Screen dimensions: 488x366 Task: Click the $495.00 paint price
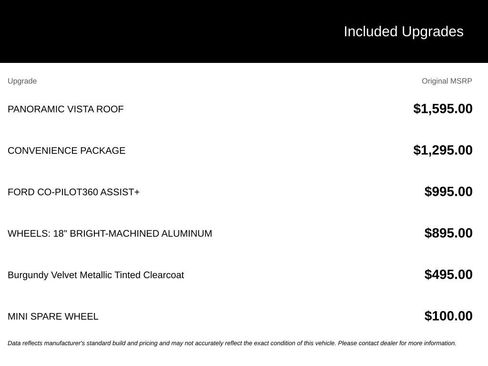click(448, 274)
